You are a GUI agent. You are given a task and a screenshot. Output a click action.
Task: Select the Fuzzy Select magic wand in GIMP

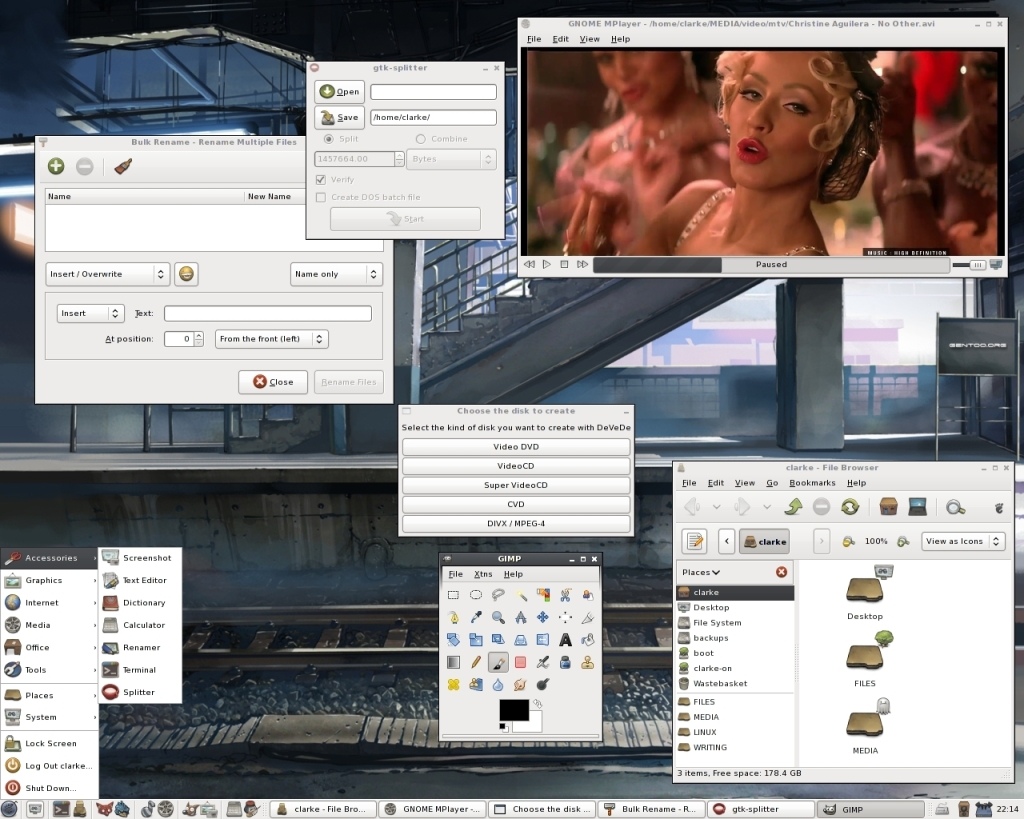(520, 595)
